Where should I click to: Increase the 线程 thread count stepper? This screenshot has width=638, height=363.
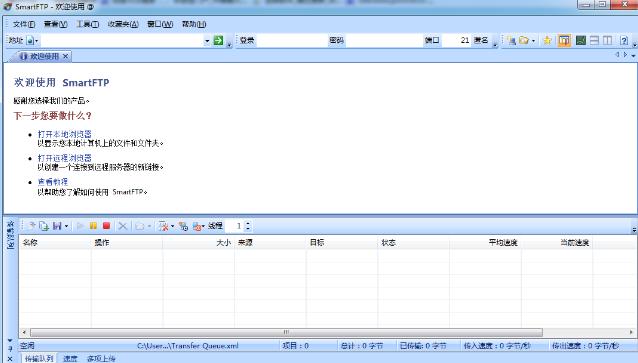click(248, 223)
